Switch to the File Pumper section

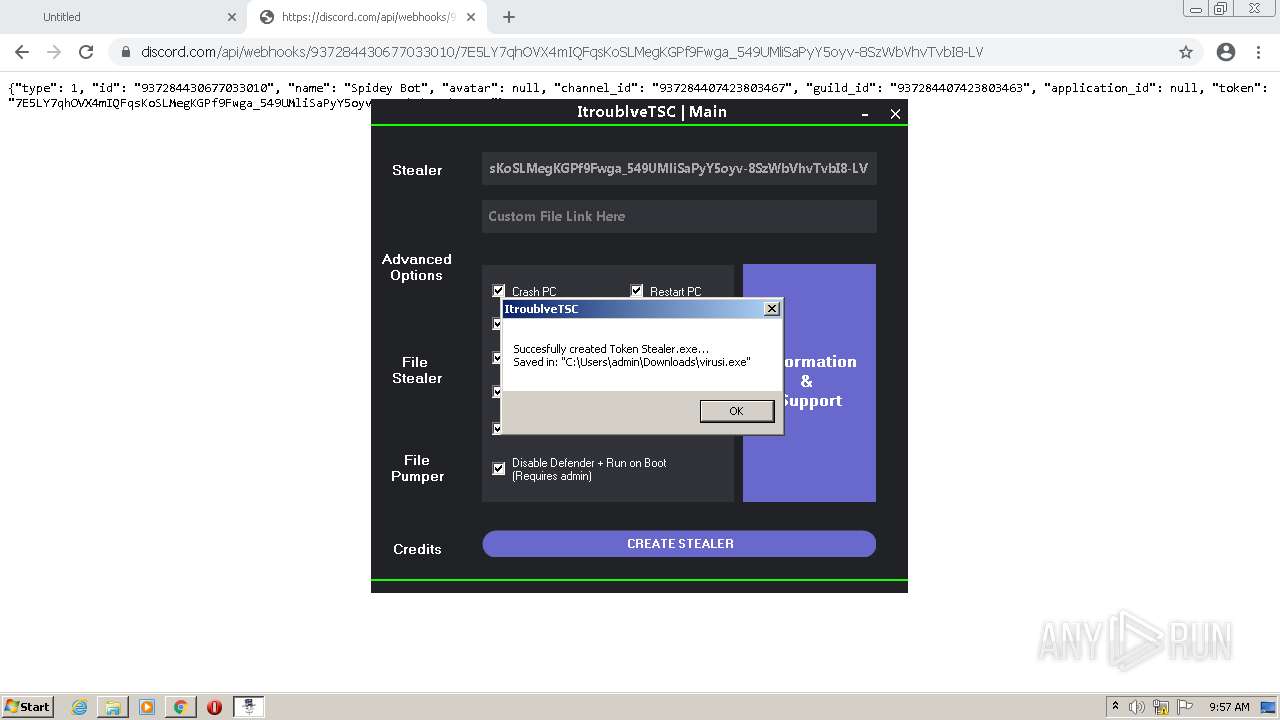point(417,468)
